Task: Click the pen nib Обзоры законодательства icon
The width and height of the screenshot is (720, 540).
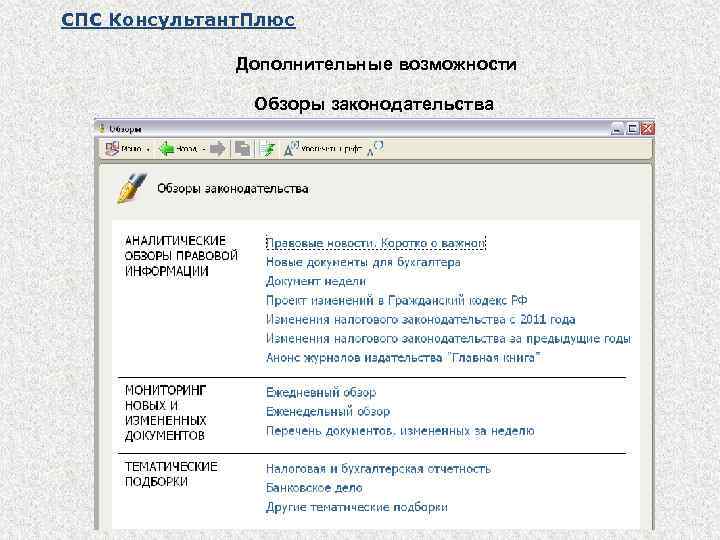Action: click(132, 188)
